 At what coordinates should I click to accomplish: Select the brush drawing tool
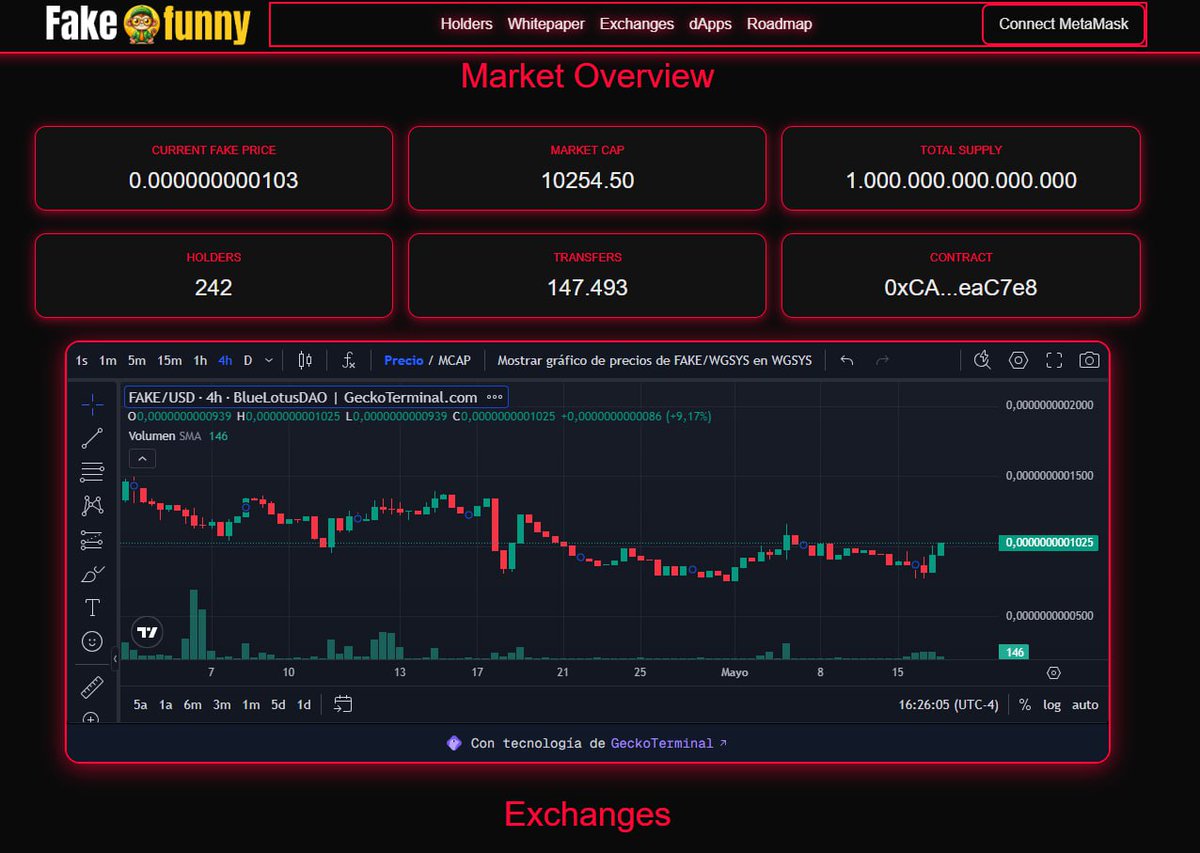pyautogui.click(x=92, y=574)
